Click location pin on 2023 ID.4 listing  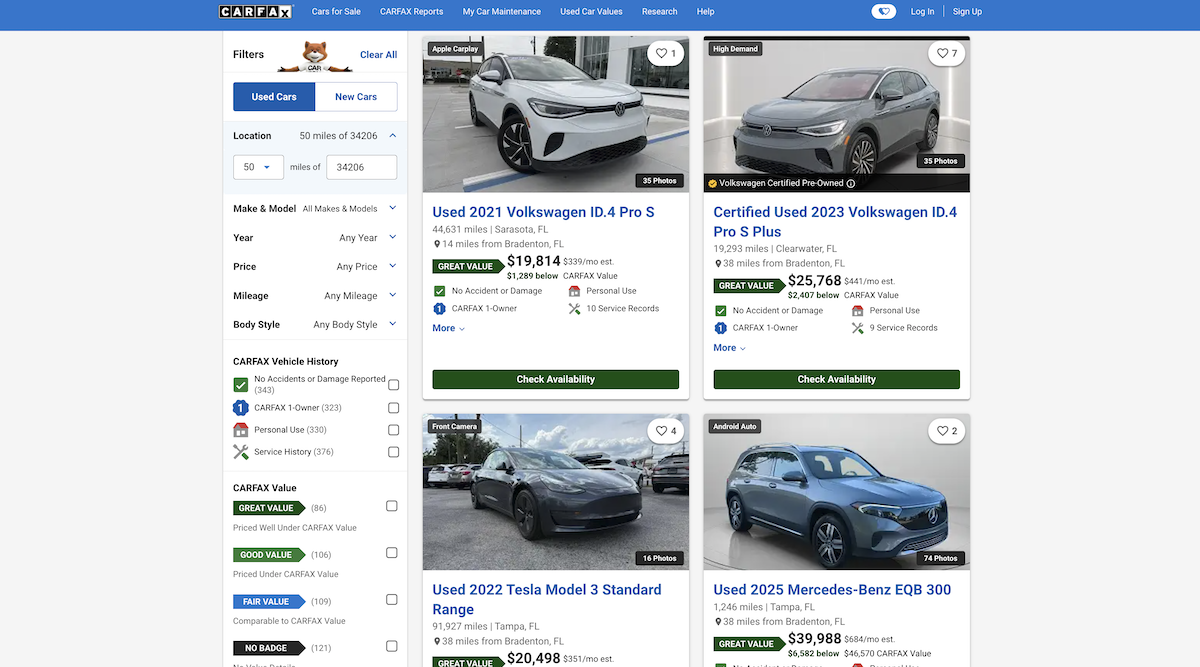[x=718, y=264]
